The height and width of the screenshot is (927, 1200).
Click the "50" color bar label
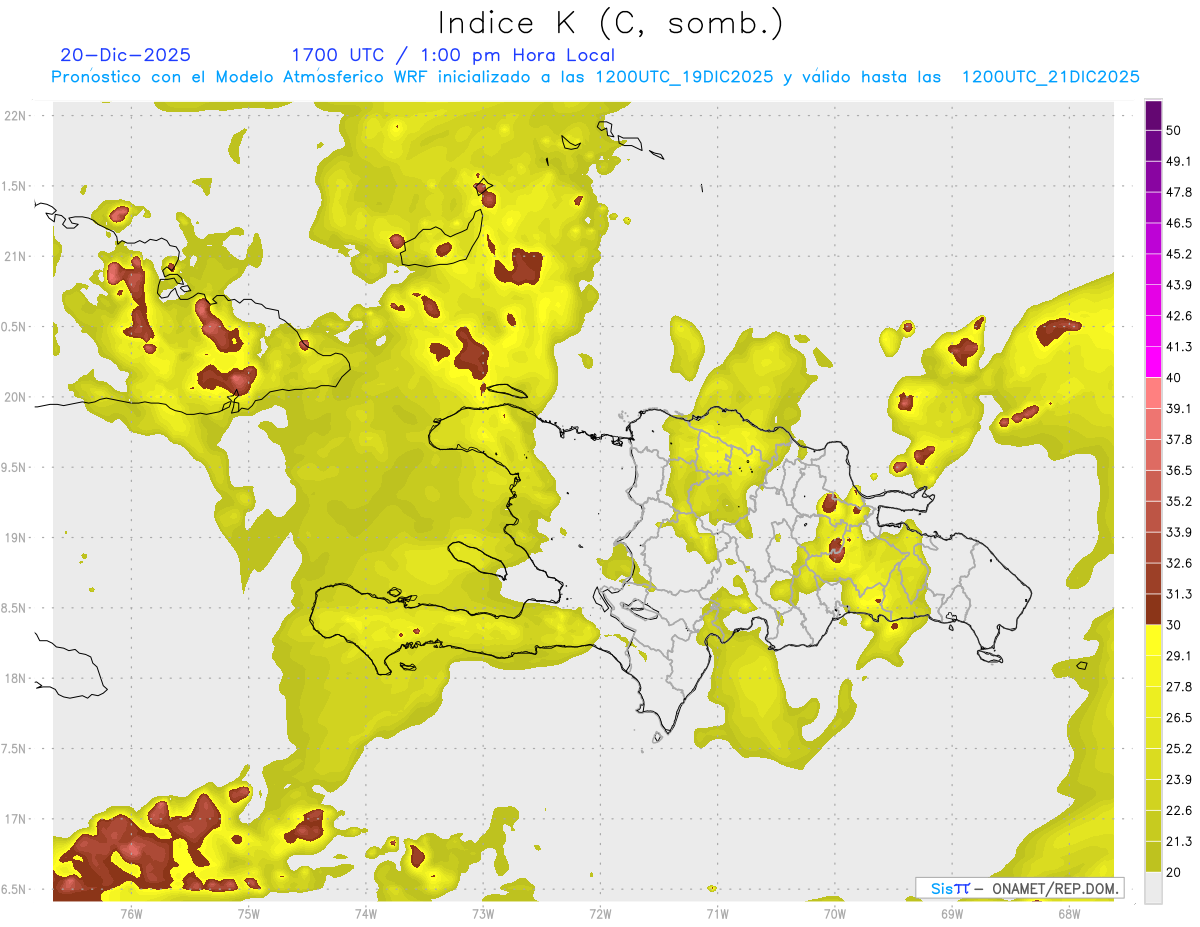click(x=1173, y=130)
